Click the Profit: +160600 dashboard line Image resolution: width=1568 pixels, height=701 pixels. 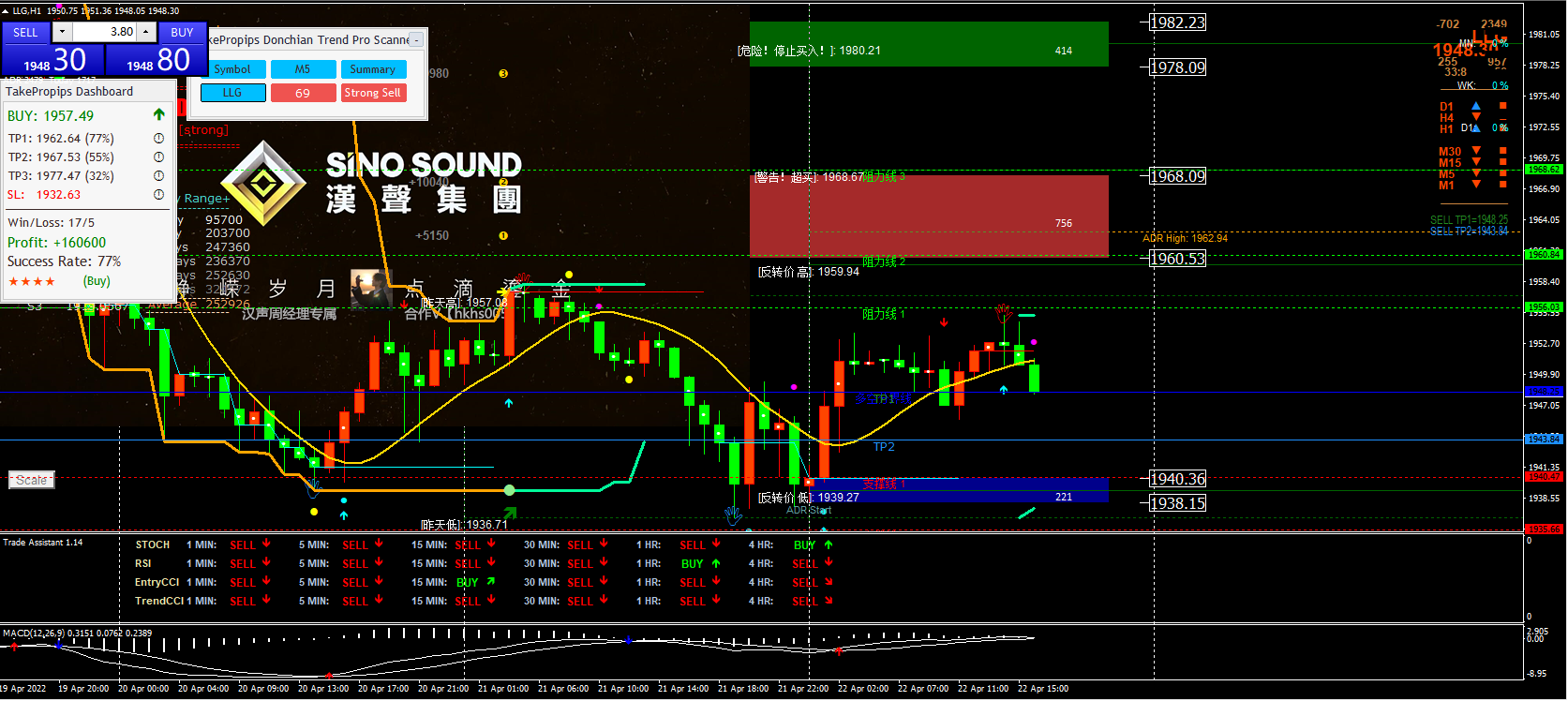pyautogui.click(x=56, y=243)
